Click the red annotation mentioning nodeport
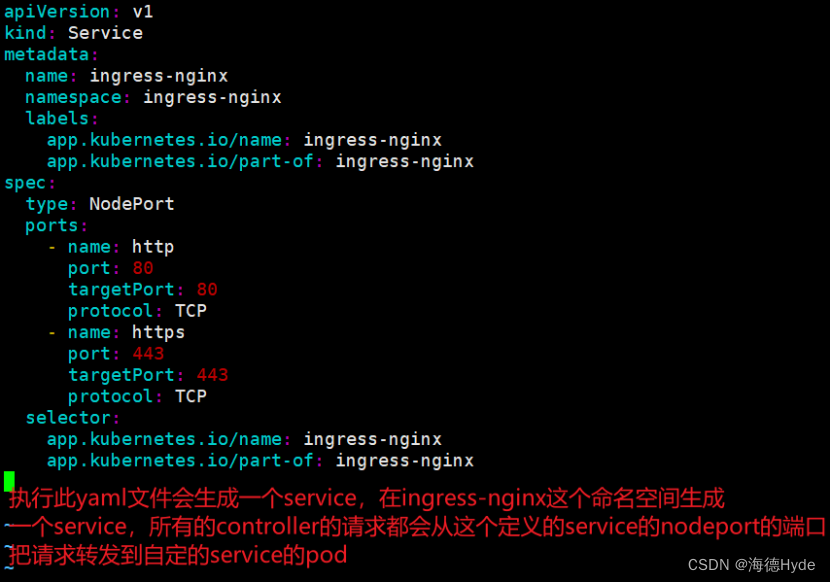This screenshot has height=583, width=831. pyautogui.click(x=418, y=526)
